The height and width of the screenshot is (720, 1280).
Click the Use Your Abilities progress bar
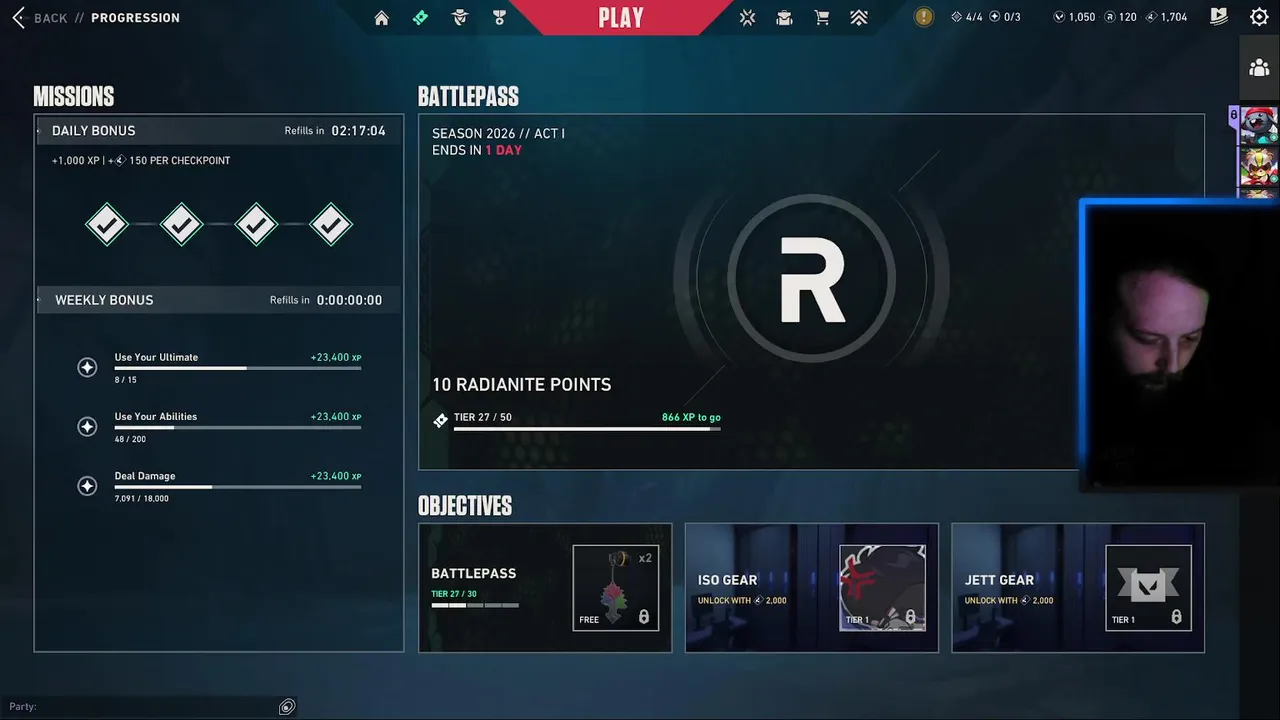(x=238, y=428)
